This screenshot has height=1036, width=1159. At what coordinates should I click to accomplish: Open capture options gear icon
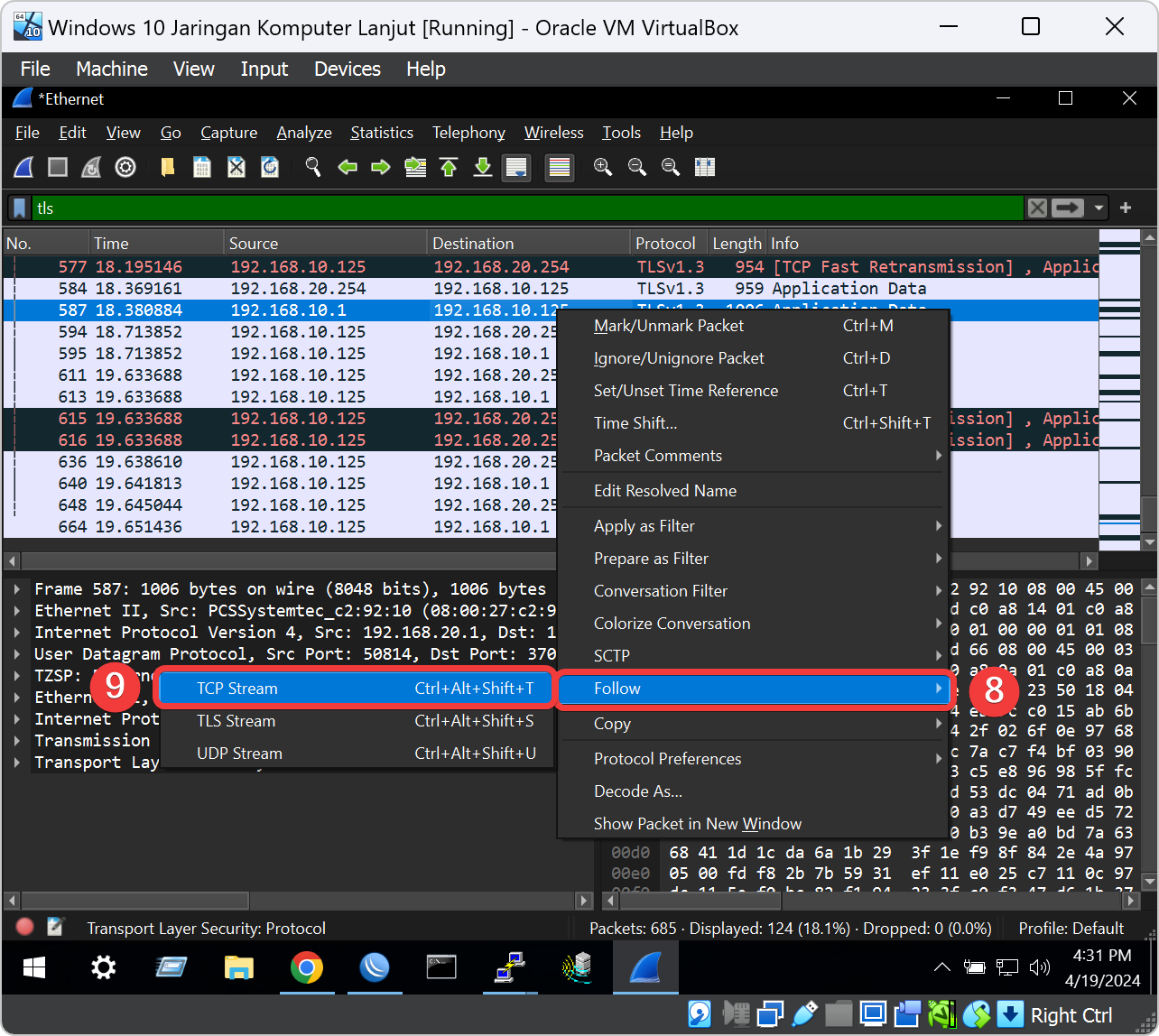point(125,167)
